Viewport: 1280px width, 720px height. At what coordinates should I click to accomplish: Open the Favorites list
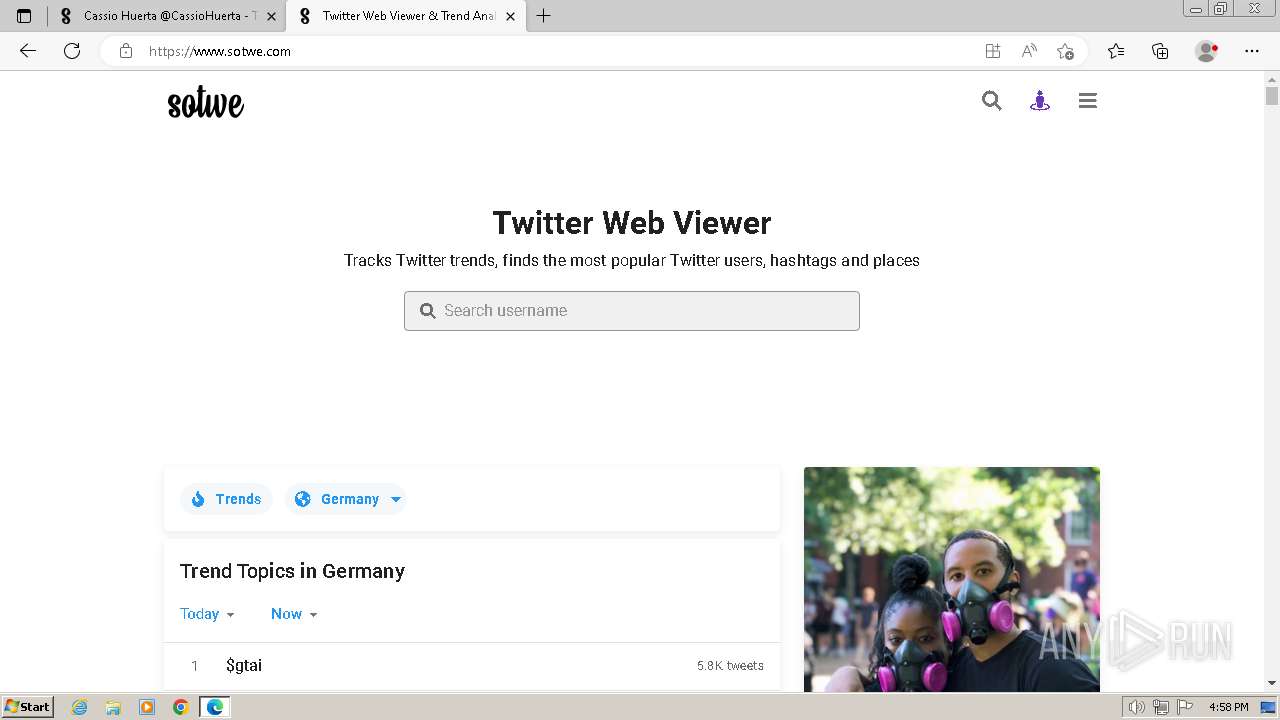pyautogui.click(x=1116, y=51)
